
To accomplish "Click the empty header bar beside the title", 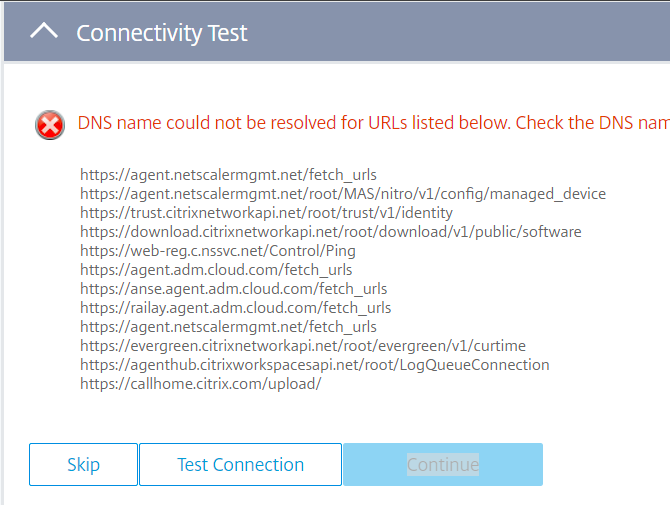I will click(460, 33).
